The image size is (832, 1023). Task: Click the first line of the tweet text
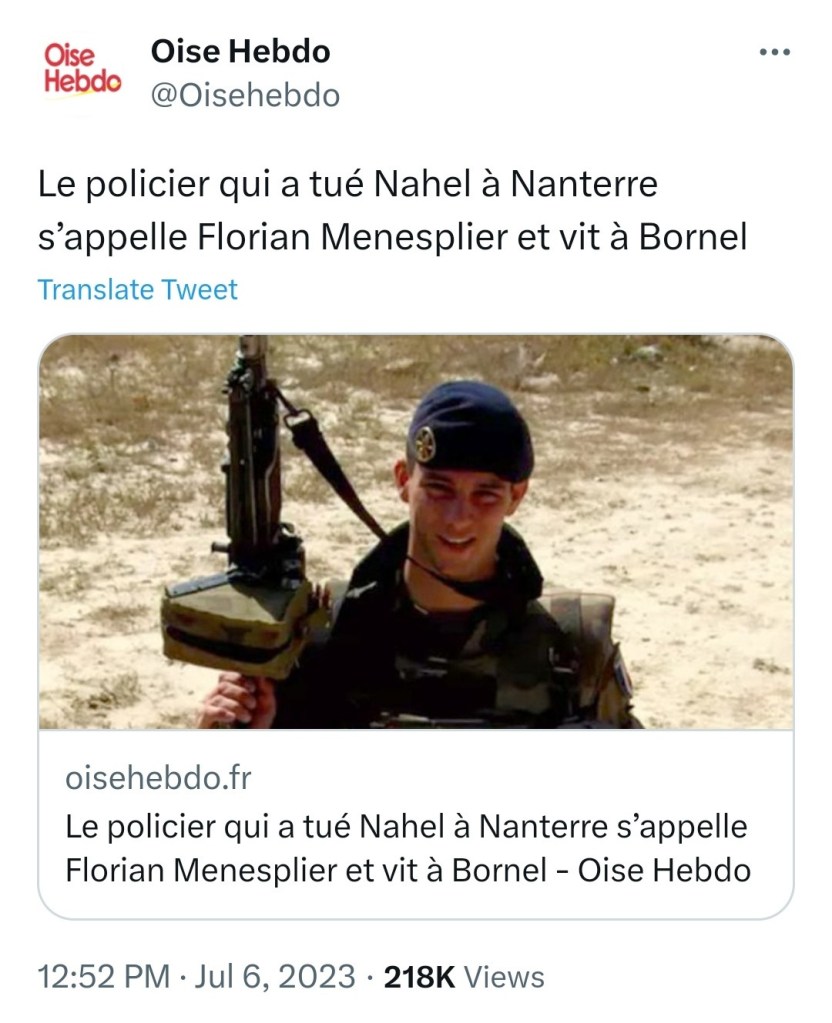point(348,186)
